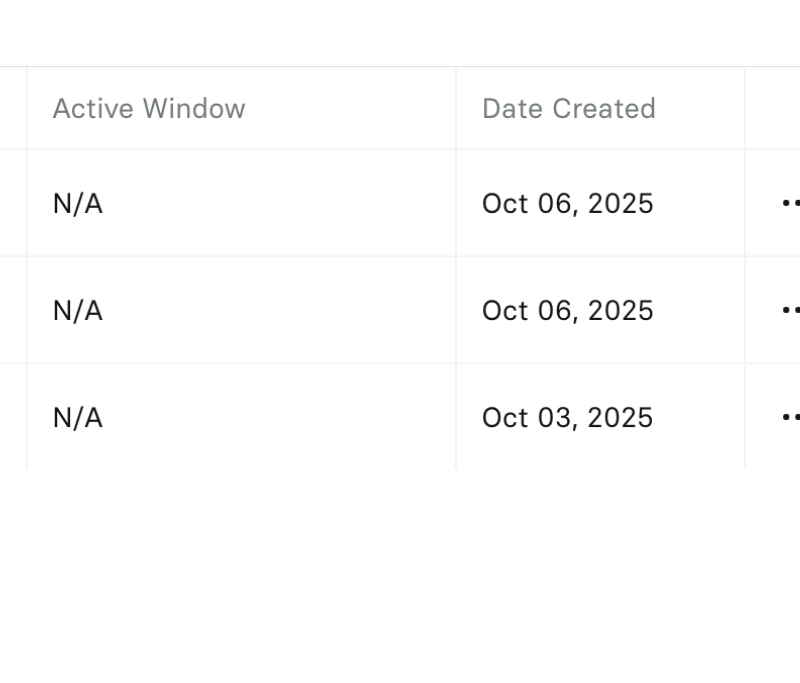Click the narrow cell left of the second N/A
This screenshot has width=800, height=683.
pyautogui.click(x=12, y=310)
